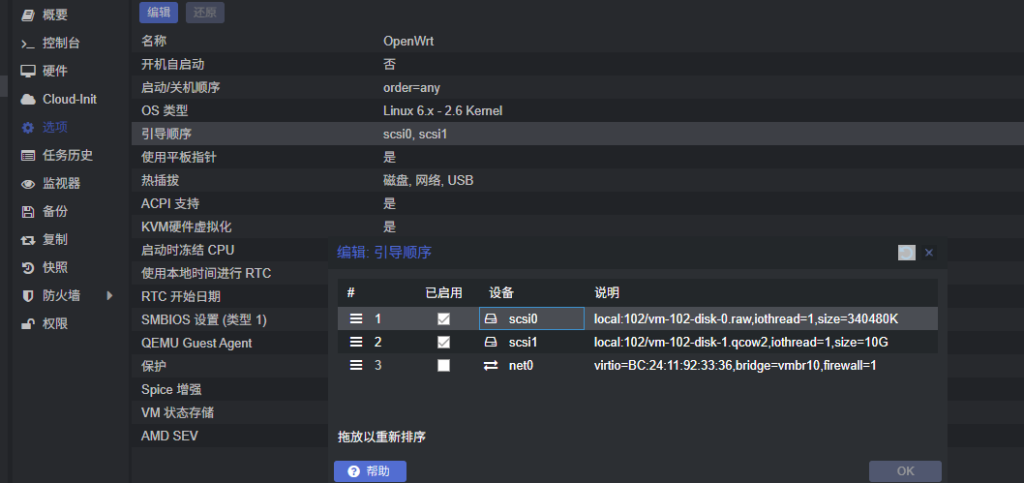Click the drag handle for scsi1 row
1024x483 pixels.
point(355,342)
